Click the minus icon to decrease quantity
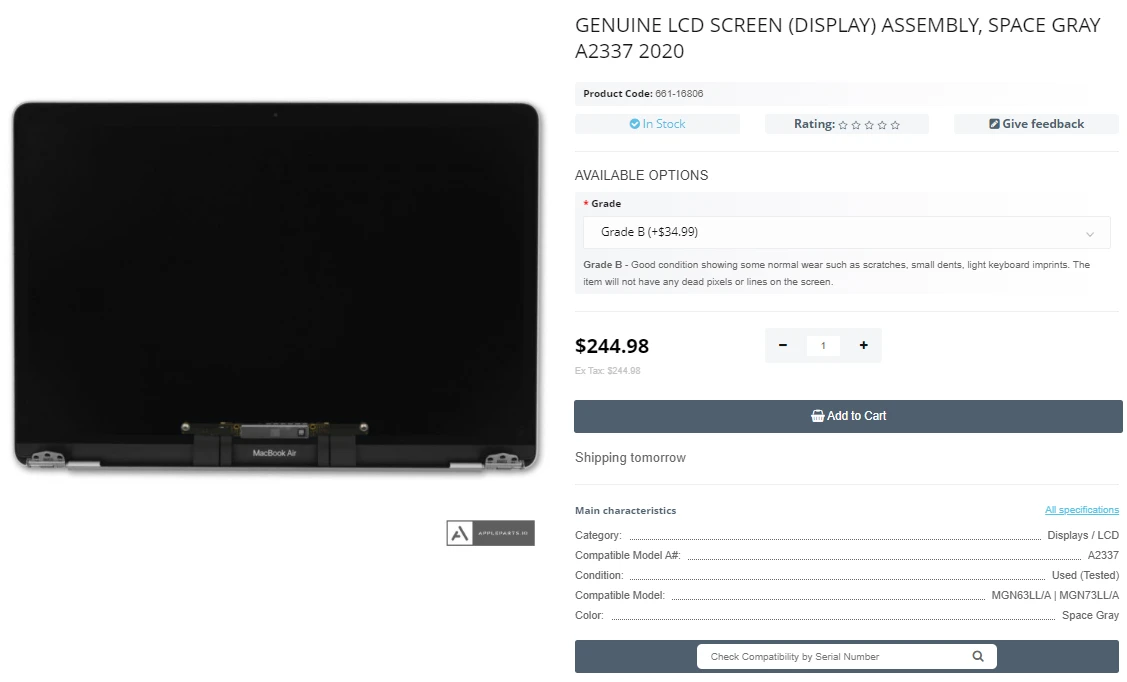Image resolution: width=1127 pixels, height=682 pixels. [x=783, y=345]
